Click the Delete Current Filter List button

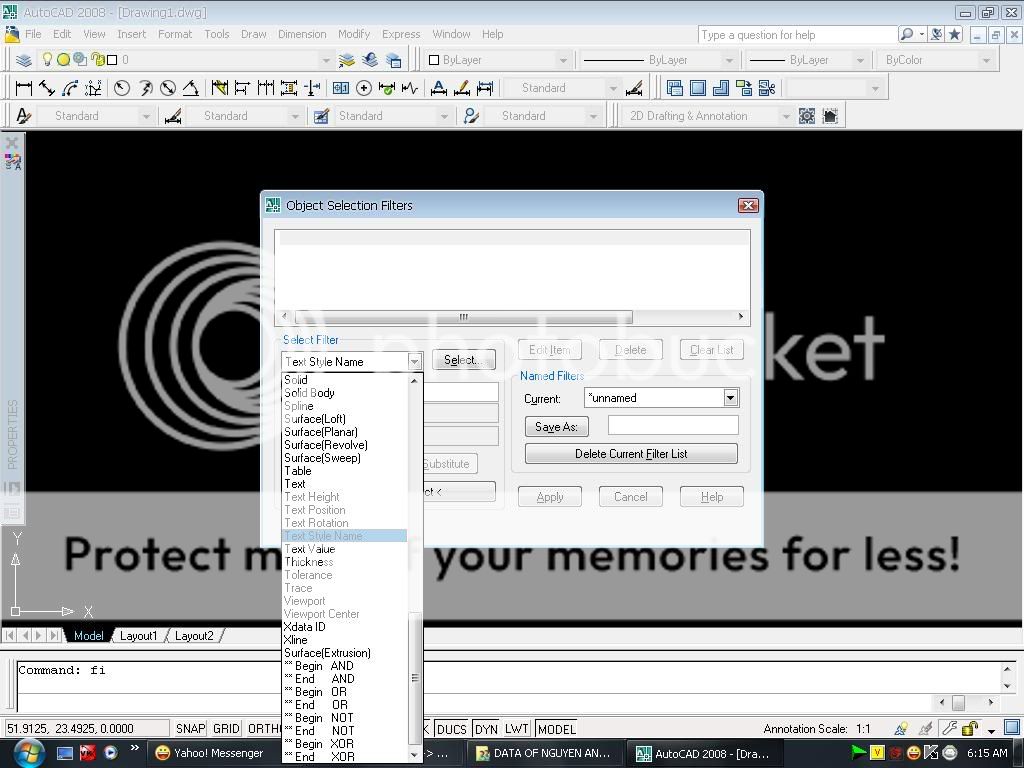[x=631, y=454]
